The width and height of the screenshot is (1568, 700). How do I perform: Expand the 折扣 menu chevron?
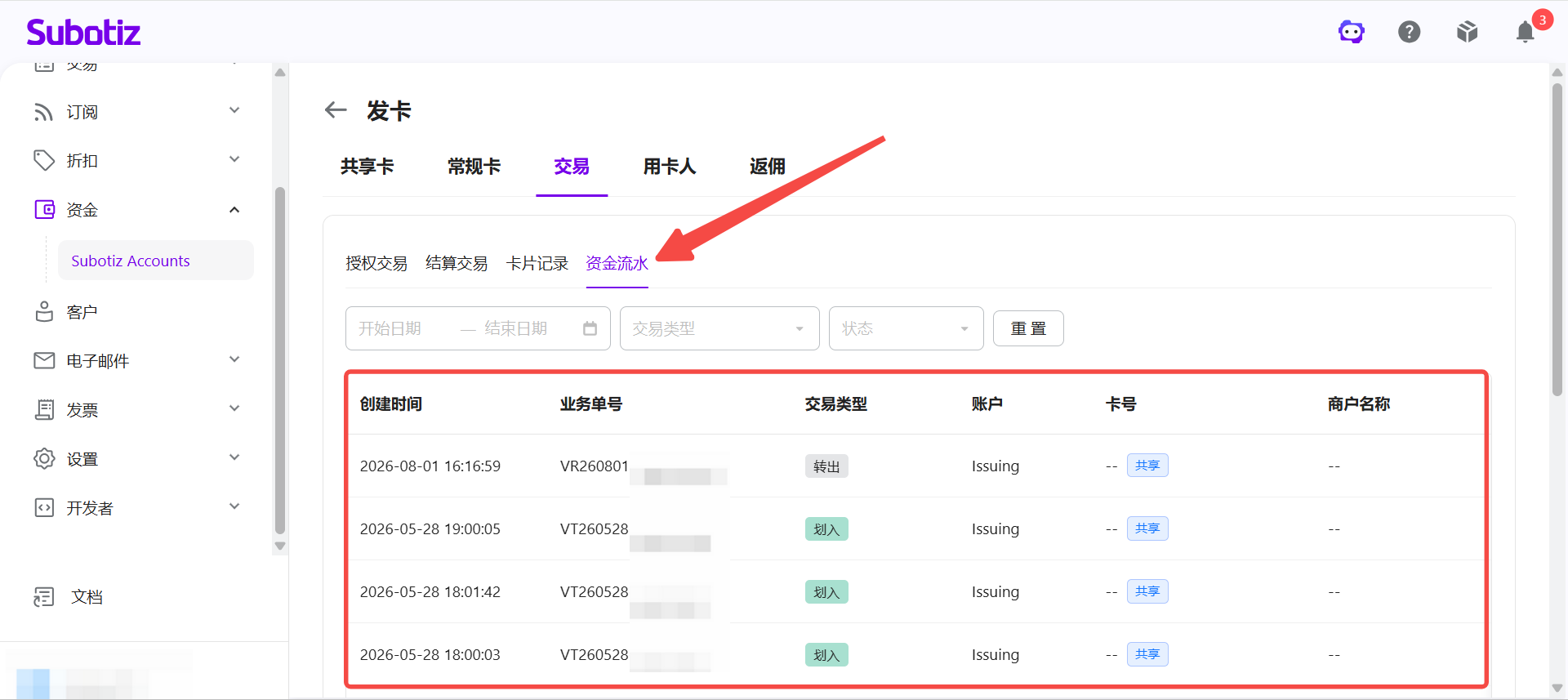pyautogui.click(x=234, y=159)
